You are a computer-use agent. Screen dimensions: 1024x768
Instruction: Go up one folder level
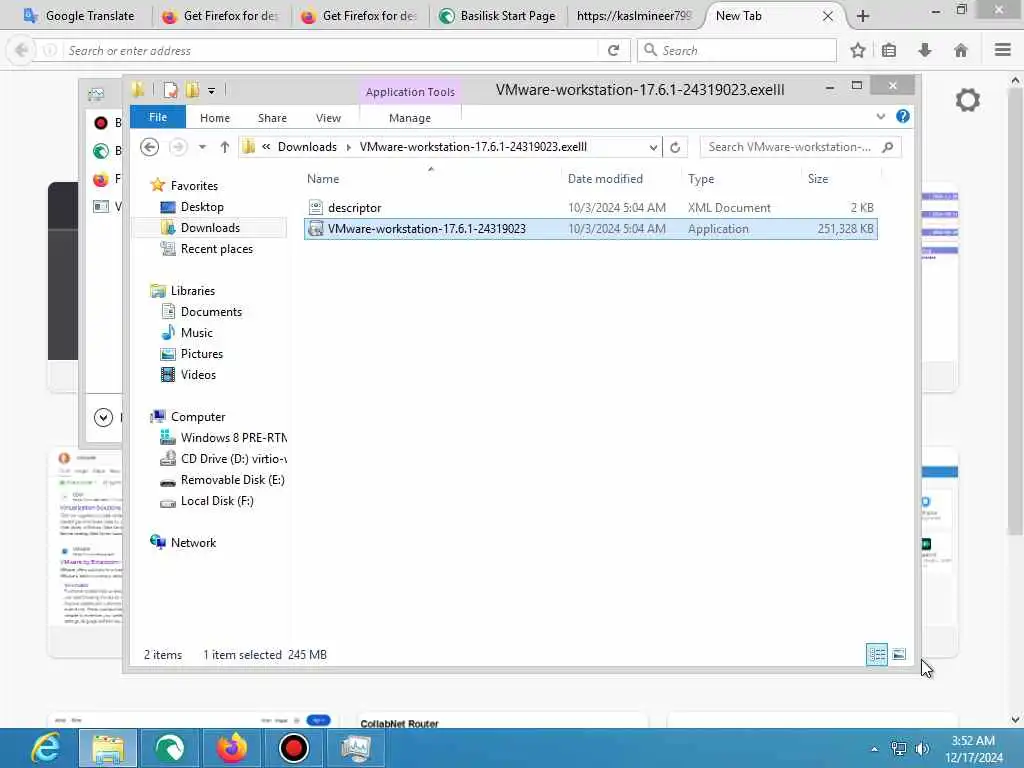pos(225,148)
